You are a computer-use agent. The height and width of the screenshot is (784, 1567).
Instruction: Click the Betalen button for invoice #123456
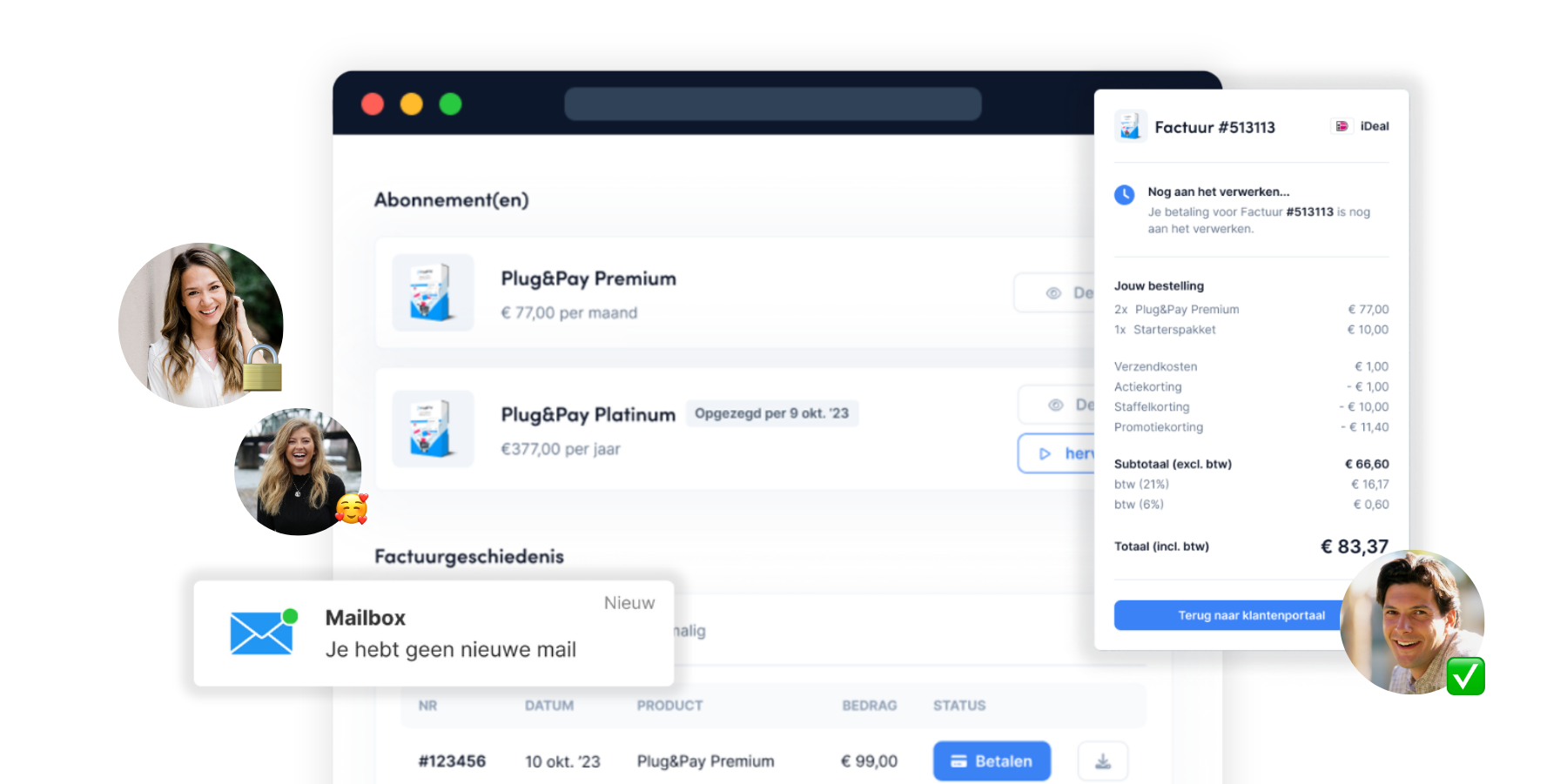click(x=992, y=761)
